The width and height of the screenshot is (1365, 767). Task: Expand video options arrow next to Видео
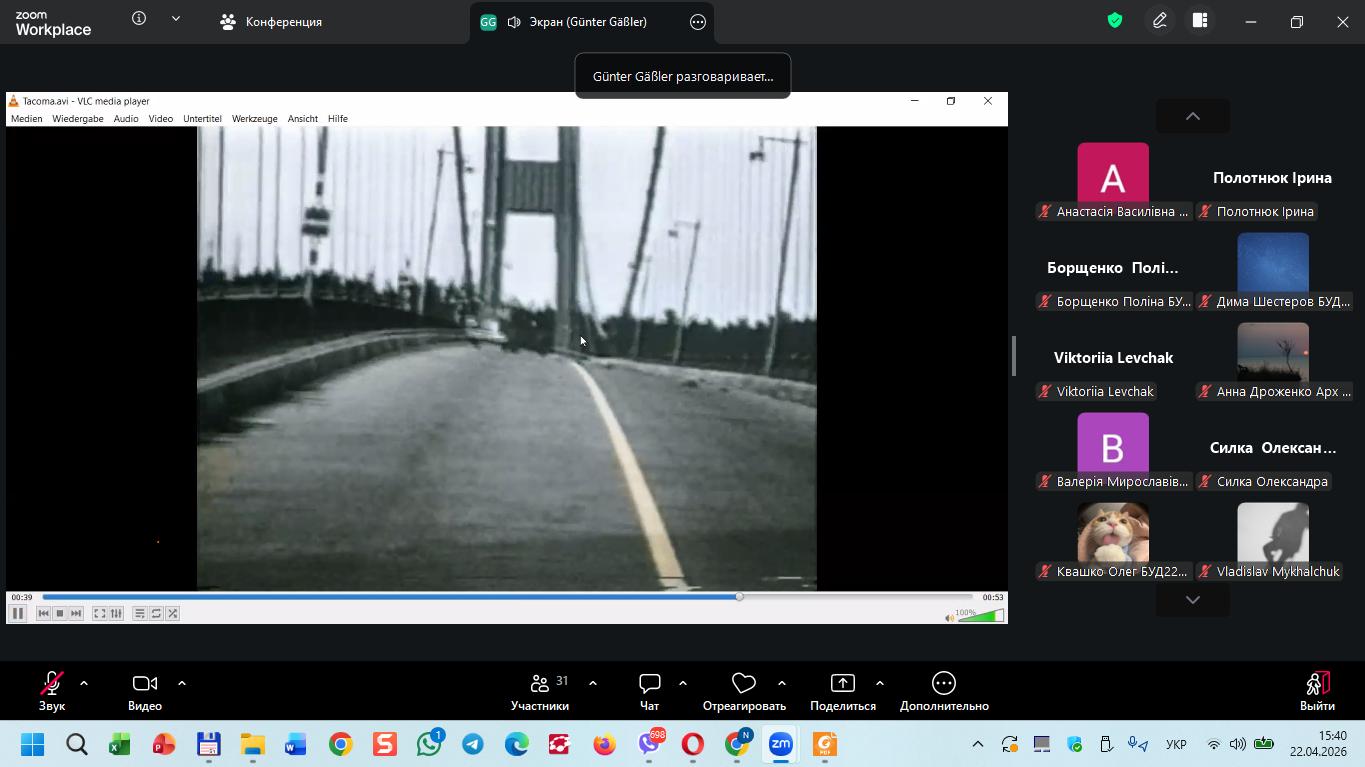click(182, 683)
